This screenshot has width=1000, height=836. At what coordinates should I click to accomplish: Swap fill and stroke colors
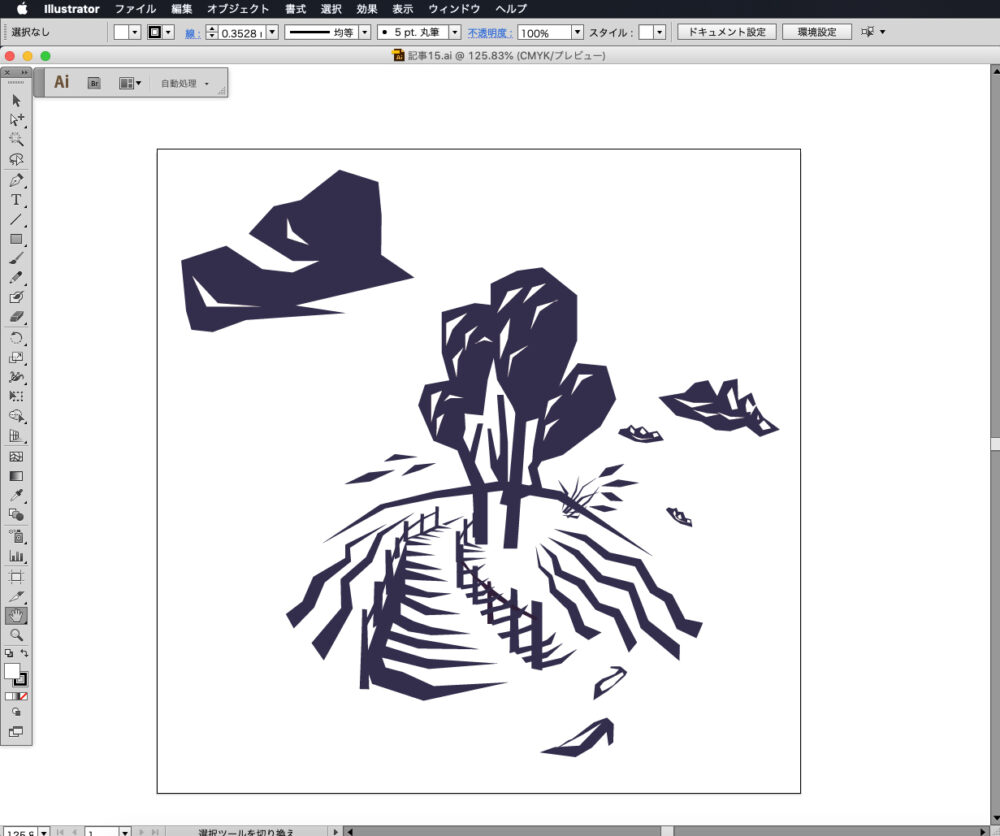click(x=25, y=653)
